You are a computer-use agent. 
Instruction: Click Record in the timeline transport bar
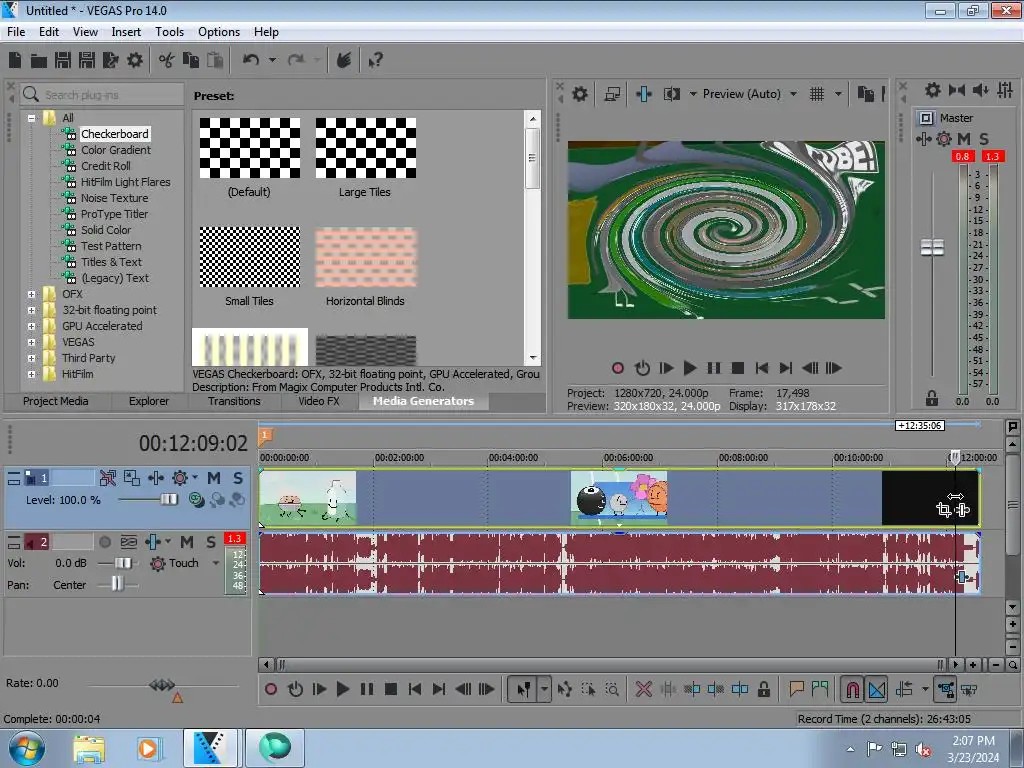(x=271, y=690)
